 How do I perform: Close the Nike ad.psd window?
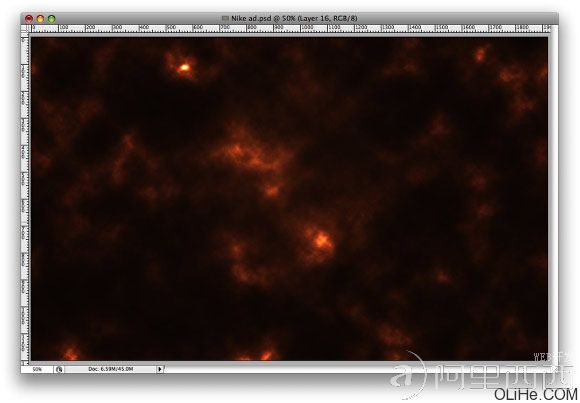click(29, 19)
